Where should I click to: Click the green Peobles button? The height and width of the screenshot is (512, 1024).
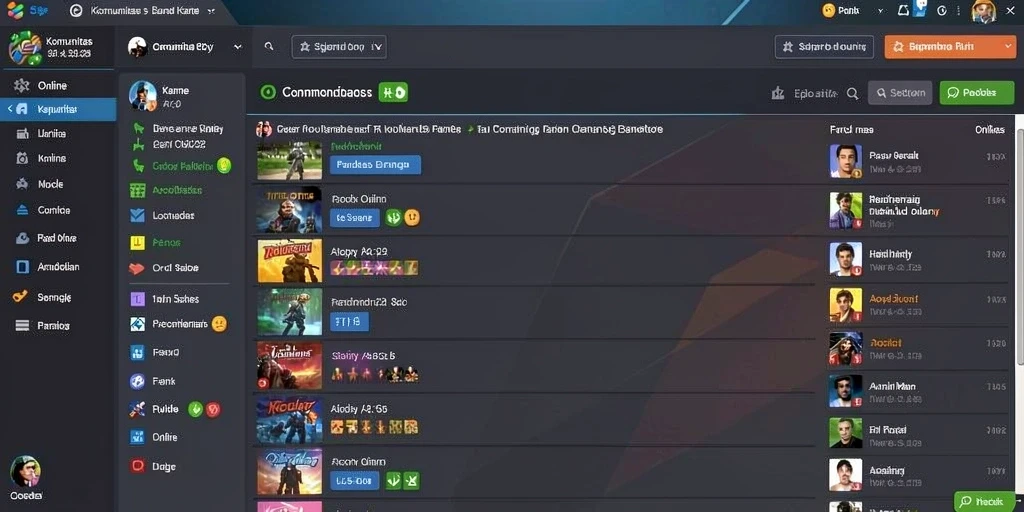[977, 93]
